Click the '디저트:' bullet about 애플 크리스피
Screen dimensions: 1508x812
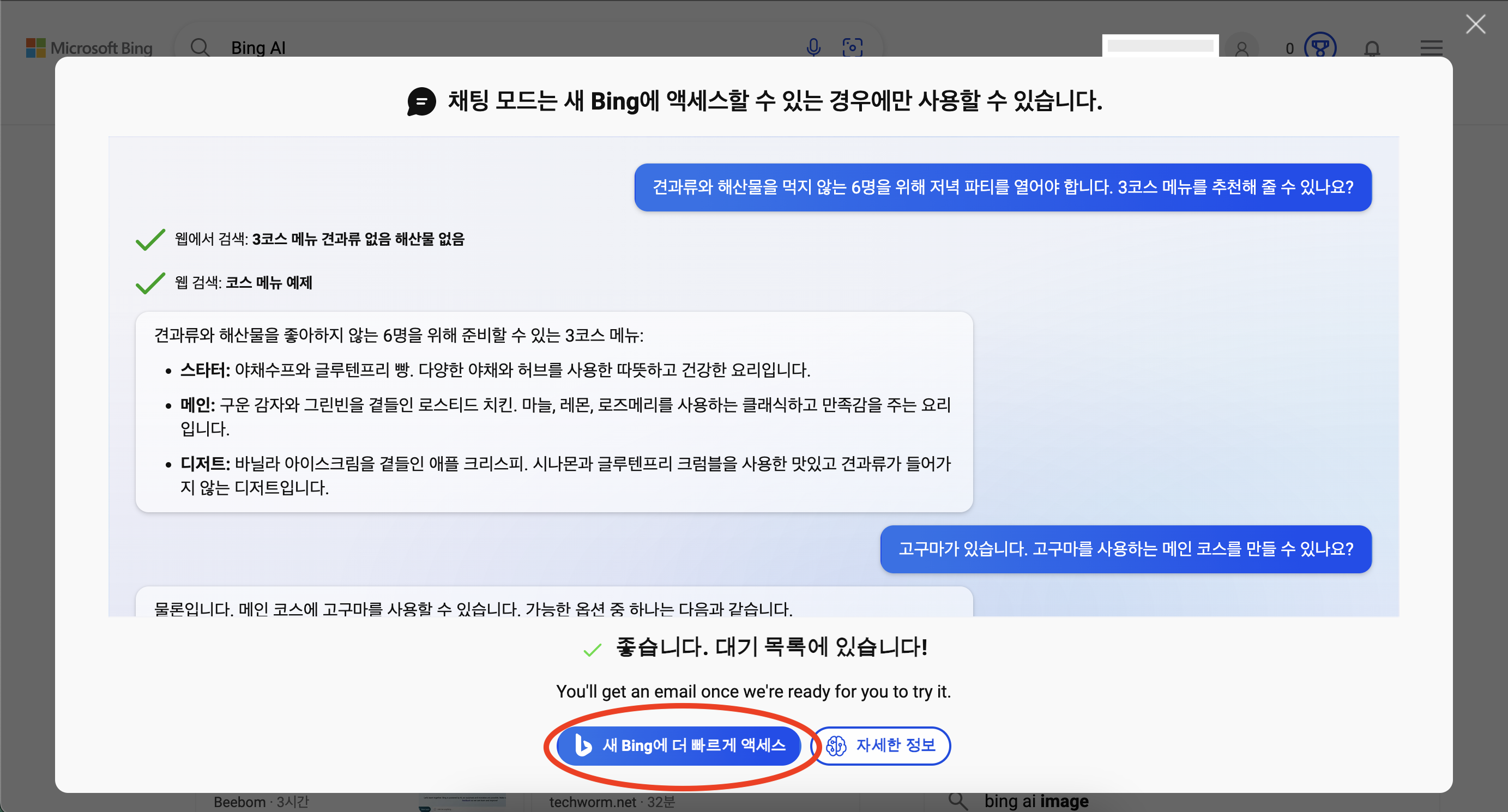point(565,476)
